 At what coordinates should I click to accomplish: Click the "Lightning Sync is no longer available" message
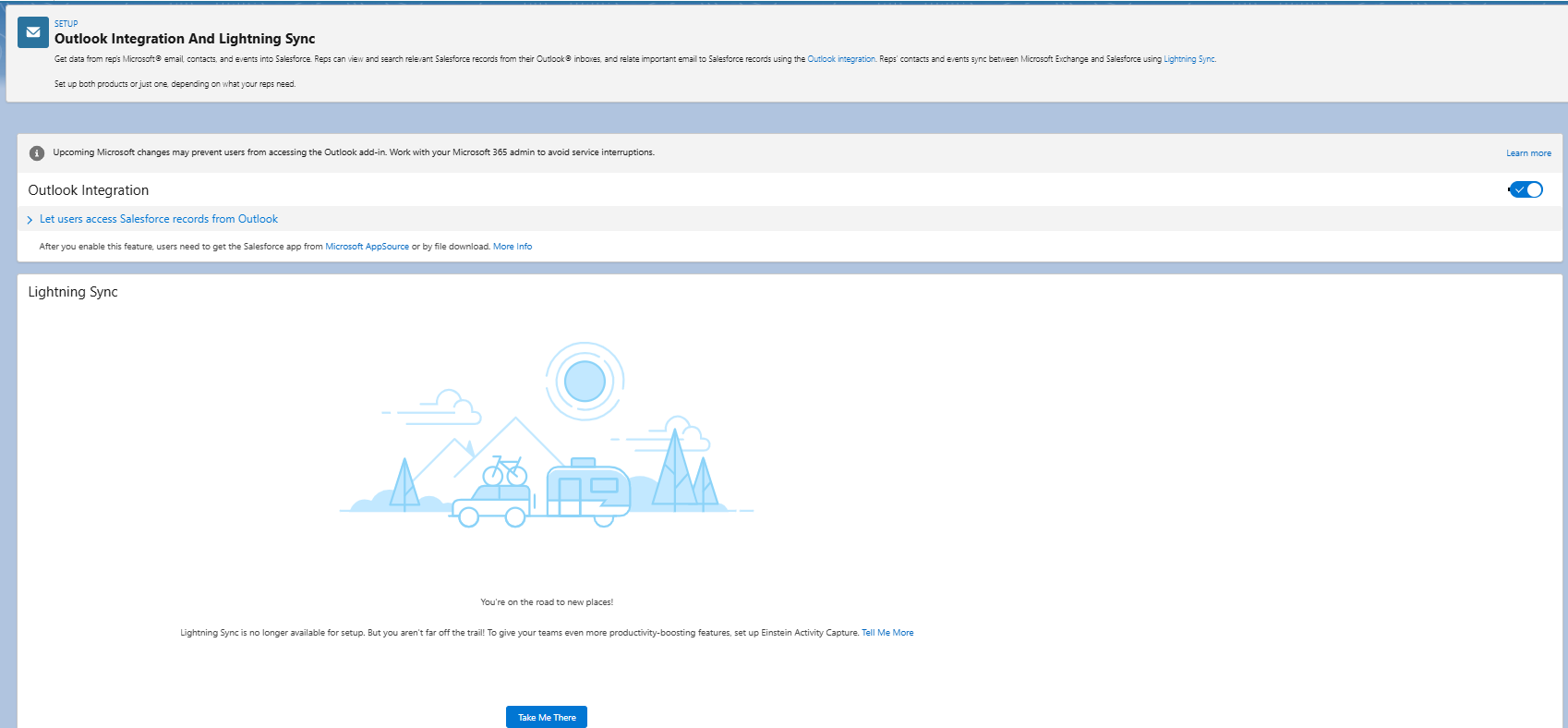click(x=519, y=633)
